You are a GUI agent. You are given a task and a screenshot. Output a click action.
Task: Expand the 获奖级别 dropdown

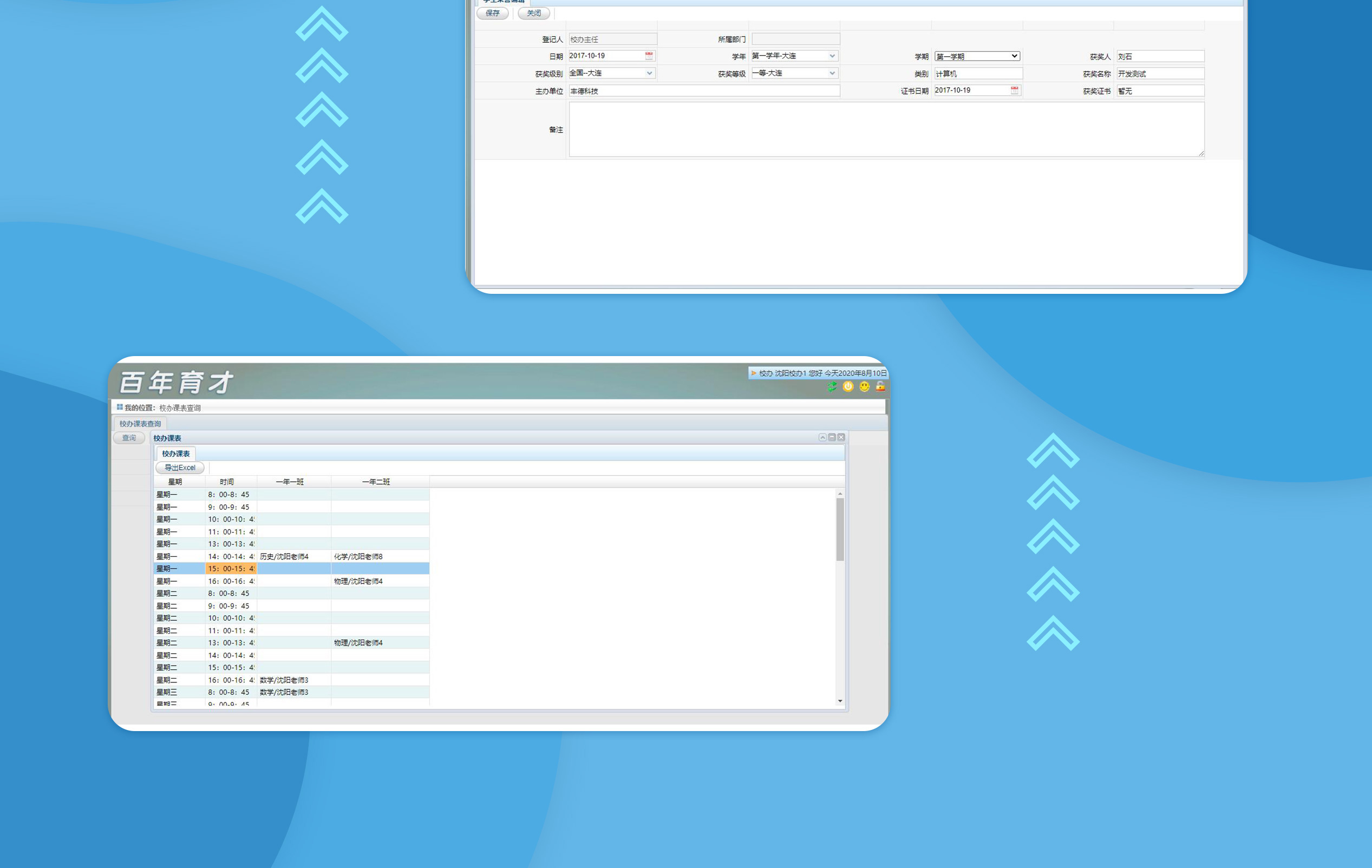[649, 73]
